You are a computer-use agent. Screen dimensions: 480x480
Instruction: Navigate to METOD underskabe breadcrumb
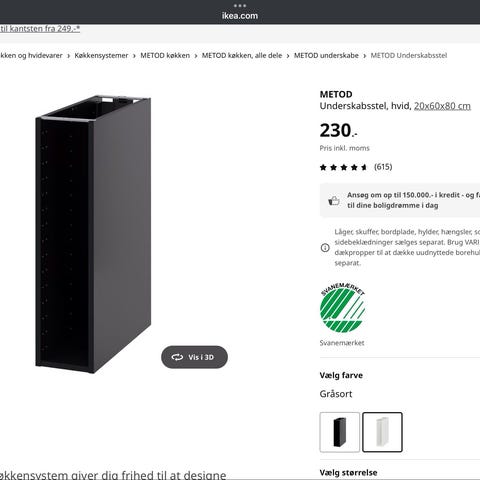326,56
